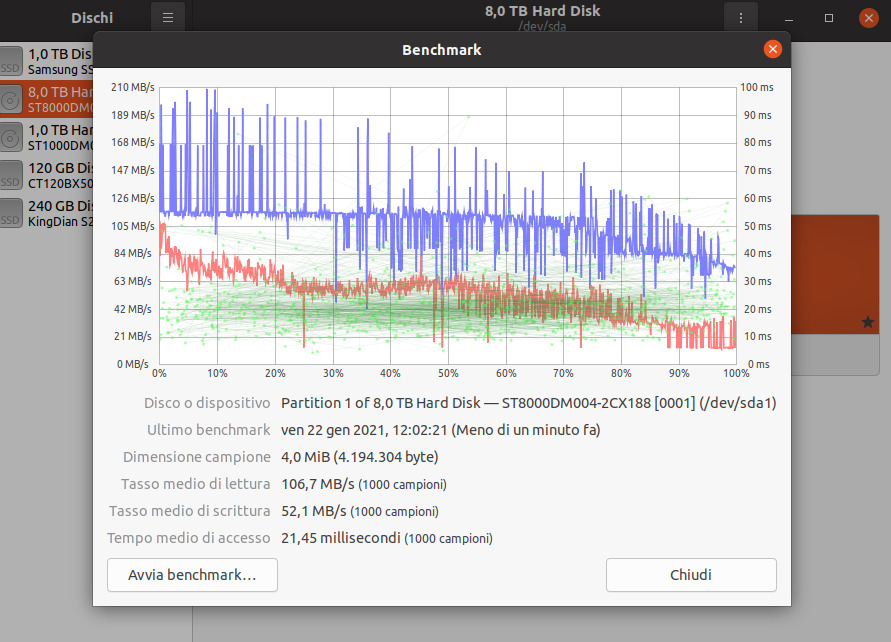
Task: Click the 8,0 TB Hard Disk window title
Action: click(542, 11)
